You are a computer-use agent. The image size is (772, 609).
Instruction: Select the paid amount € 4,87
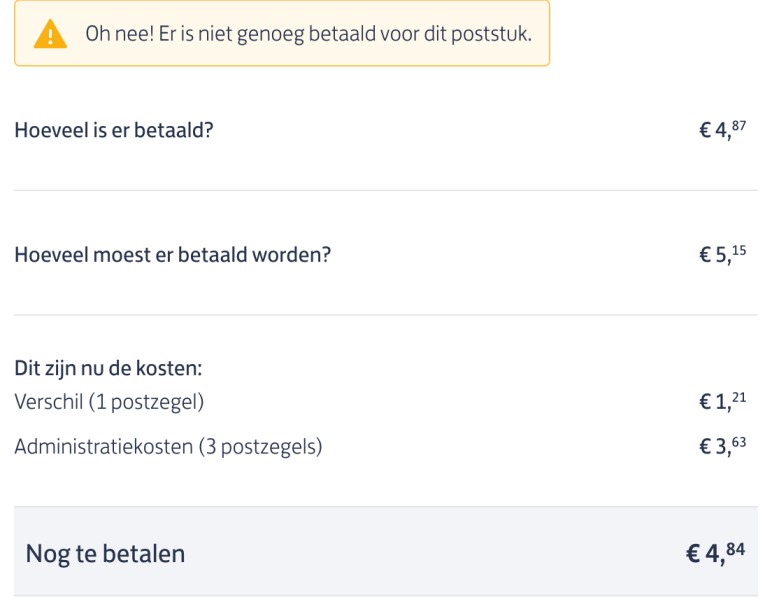pyautogui.click(x=722, y=130)
